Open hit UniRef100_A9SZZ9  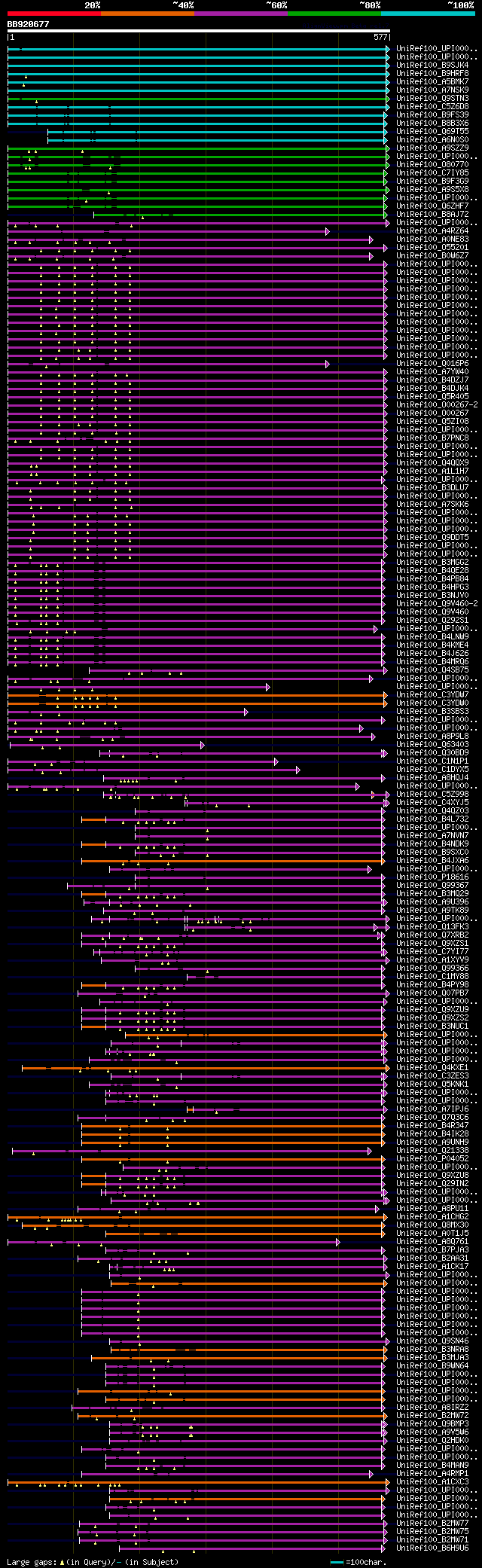click(432, 148)
